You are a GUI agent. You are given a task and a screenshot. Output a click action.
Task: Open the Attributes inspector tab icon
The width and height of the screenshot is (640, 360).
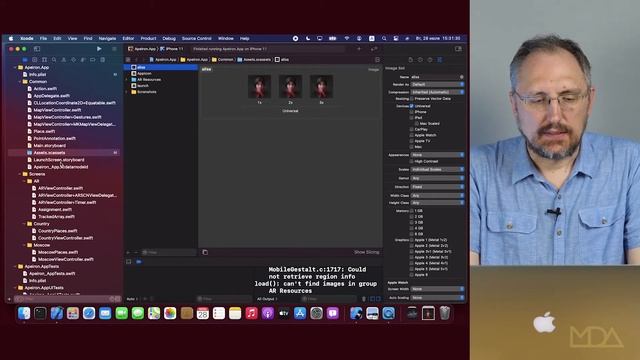pyautogui.click(x=440, y=60)
